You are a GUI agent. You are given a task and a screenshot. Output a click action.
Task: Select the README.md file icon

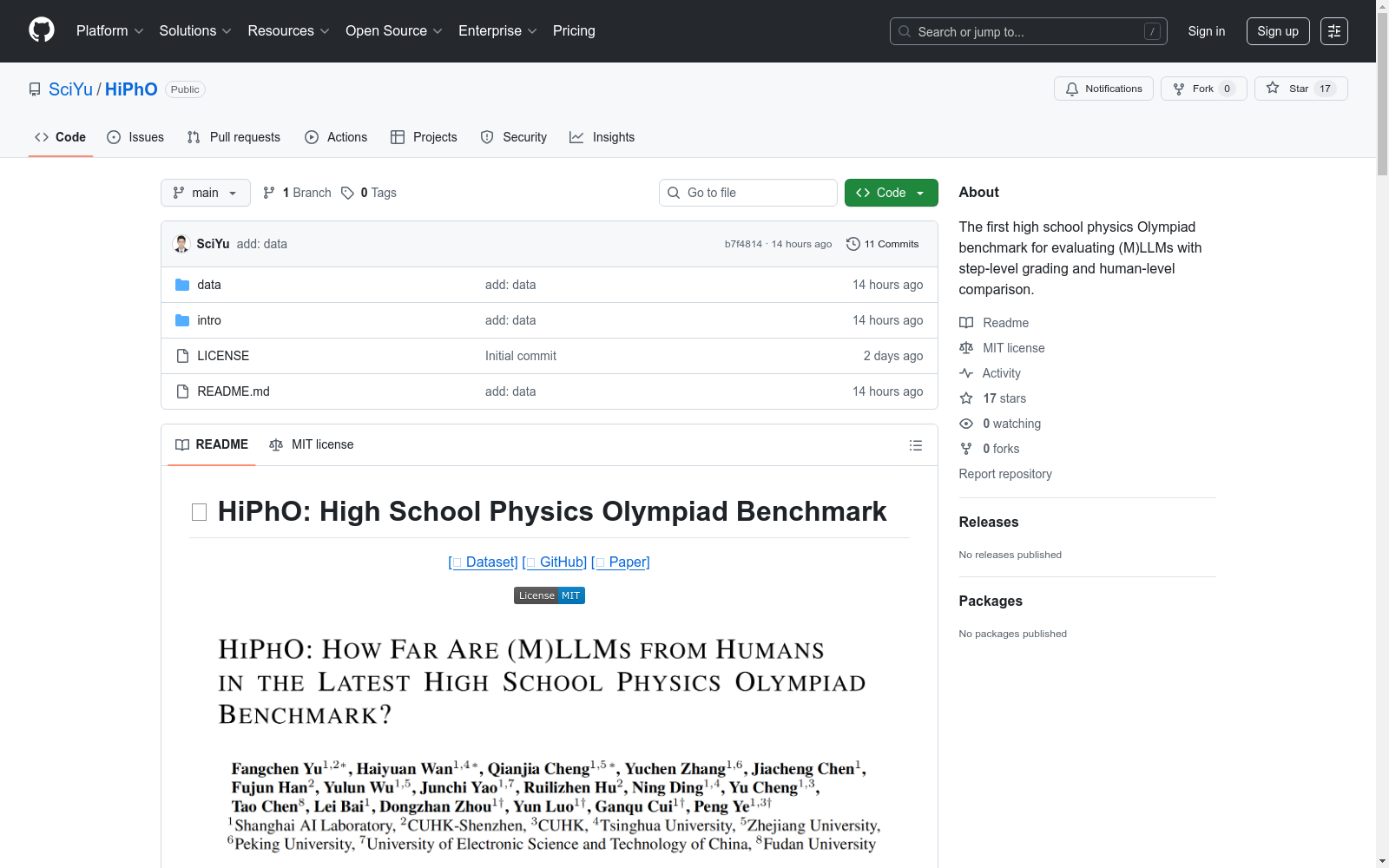pos(182,391)
